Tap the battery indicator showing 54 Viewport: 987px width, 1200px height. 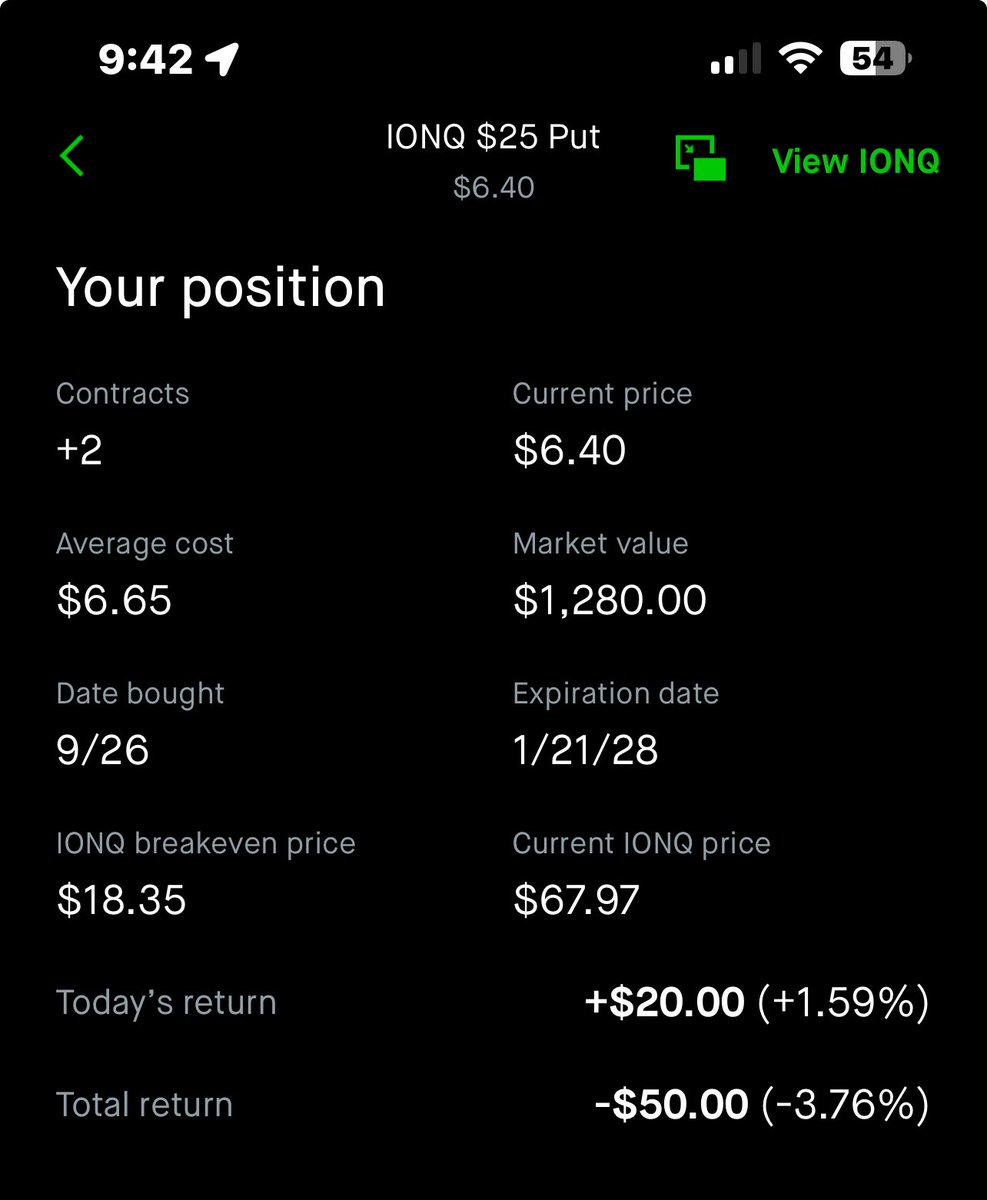tap(876, 60)
